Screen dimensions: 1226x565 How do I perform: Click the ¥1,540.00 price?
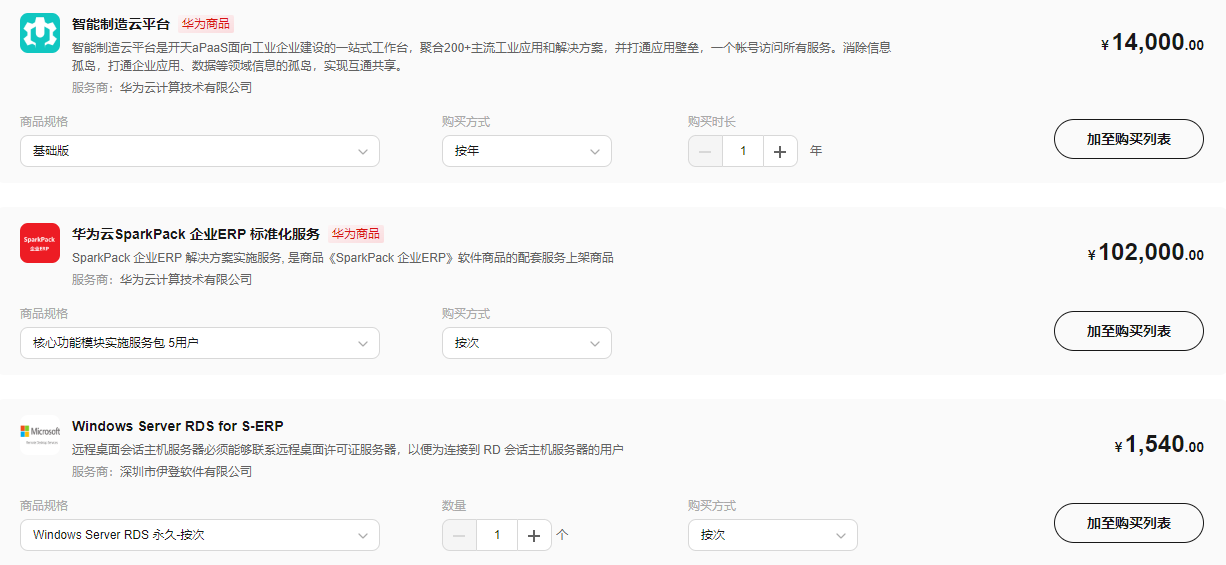click(x=1159, y=445)
